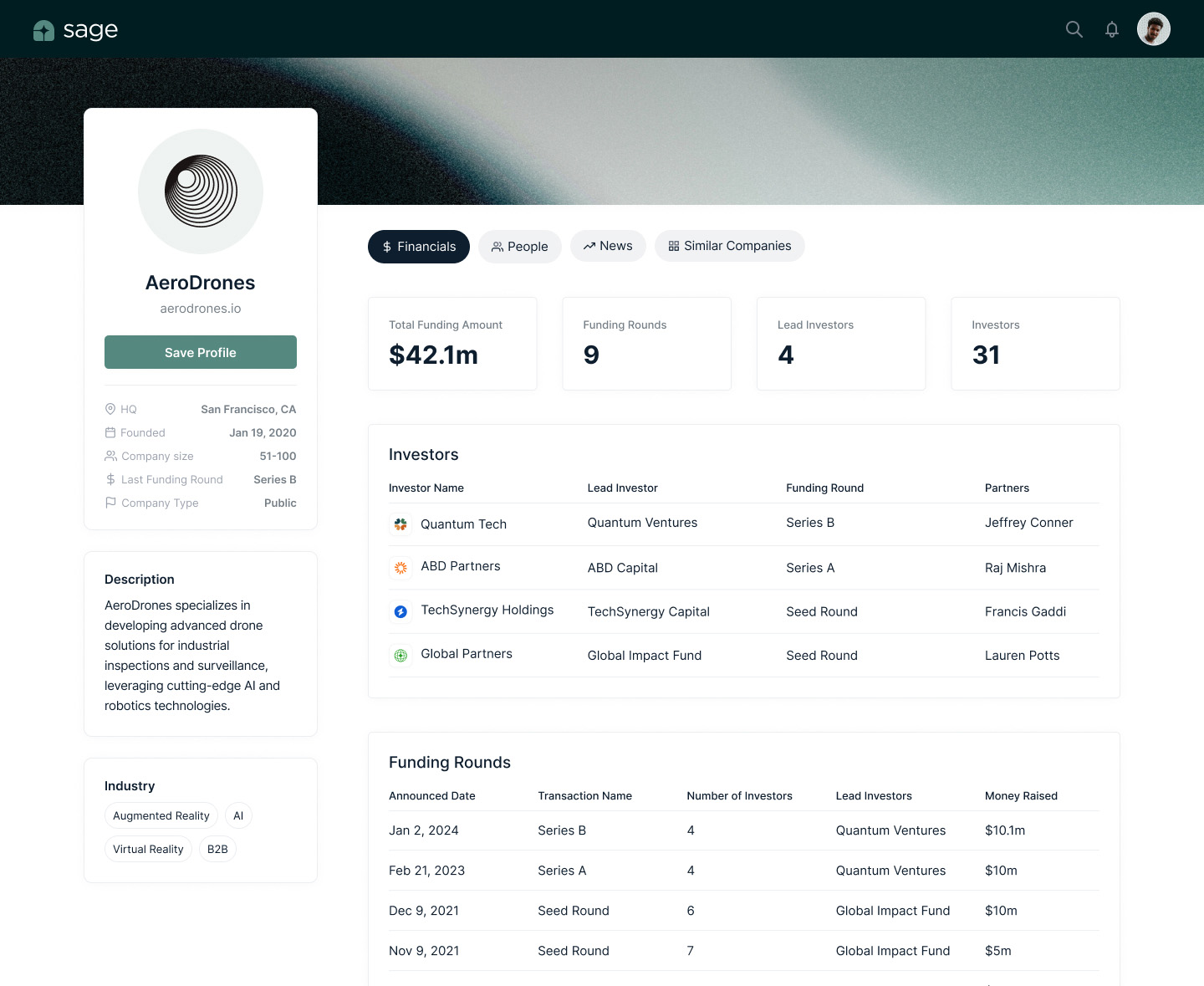This screenshot has width=1204, height=986.
Task: Click the San Francisco, CA HQ value
Action: tap(248, 409)
